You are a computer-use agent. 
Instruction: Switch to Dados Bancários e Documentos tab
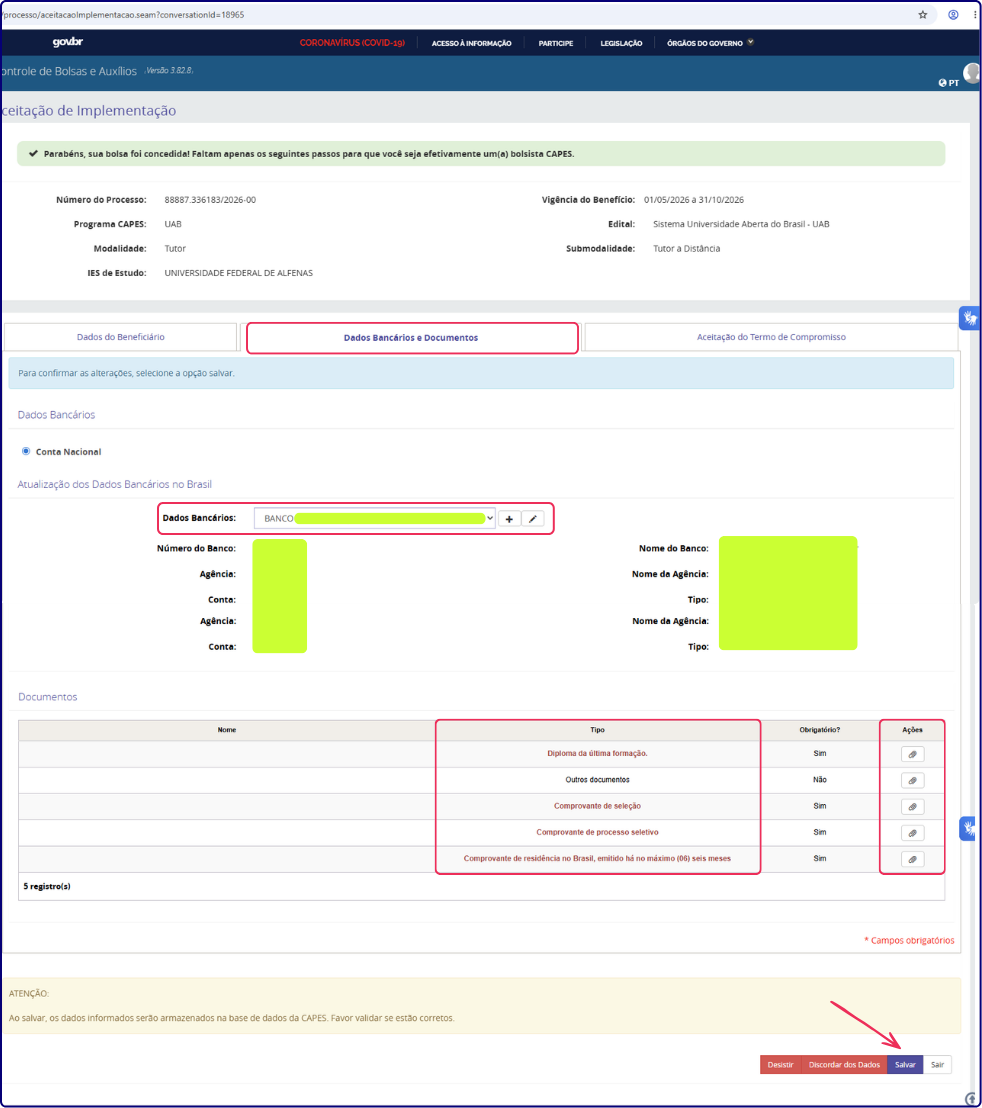point(412,338)
